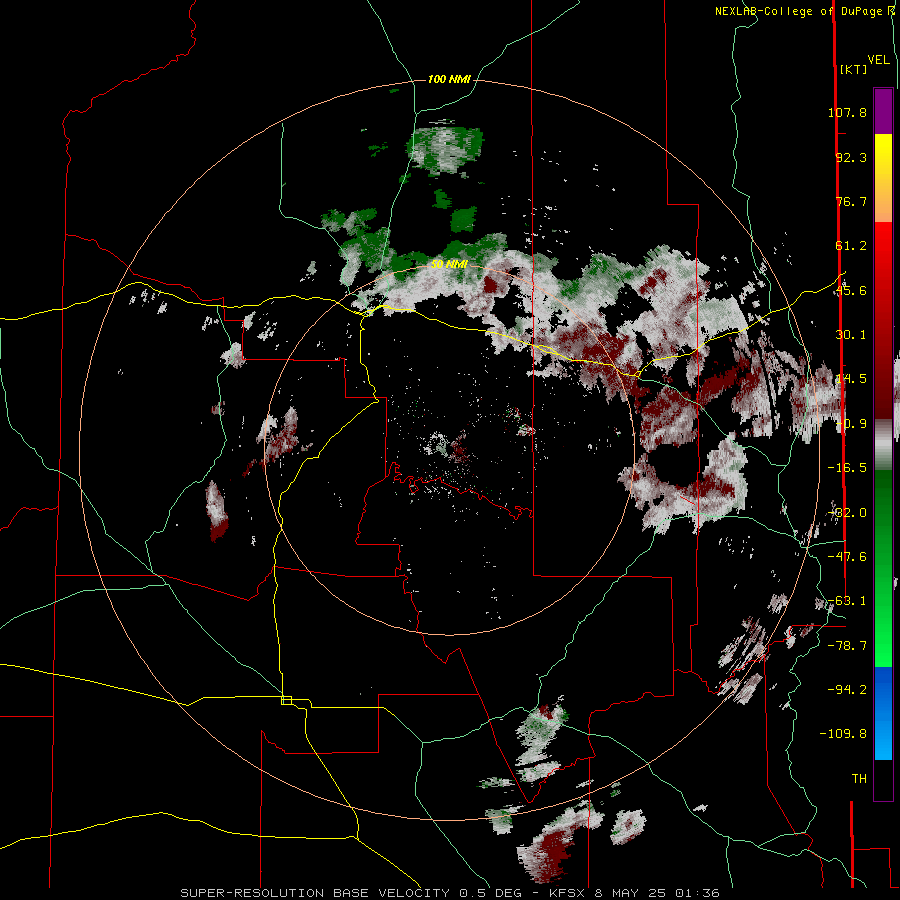Image resolution: width=900 pixels, height=900 pixels.
Task: Click the 61.2 value on the velocity scale
Action: coord(851,246)
